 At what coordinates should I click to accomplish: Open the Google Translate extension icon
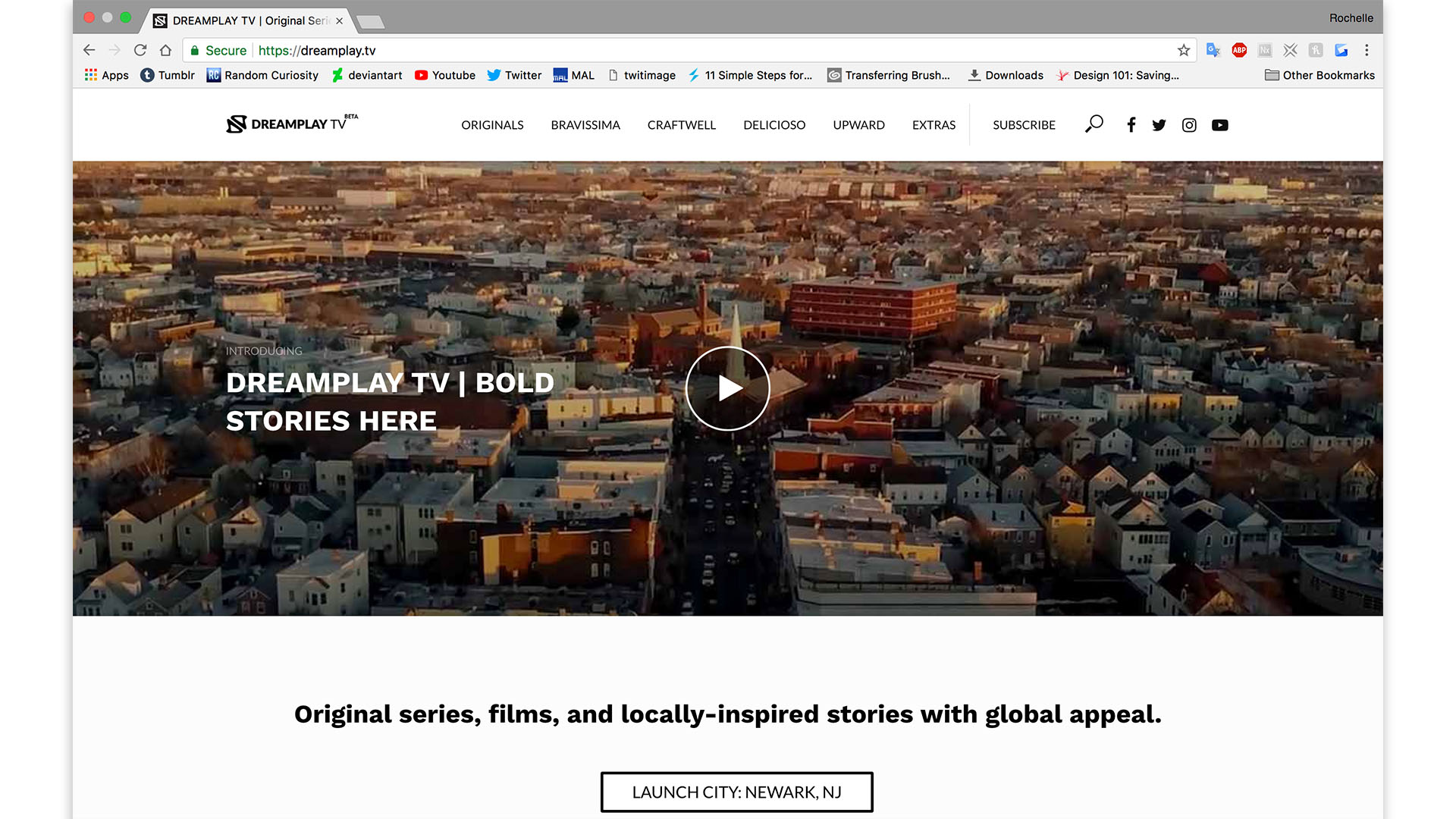point(1213,50)
